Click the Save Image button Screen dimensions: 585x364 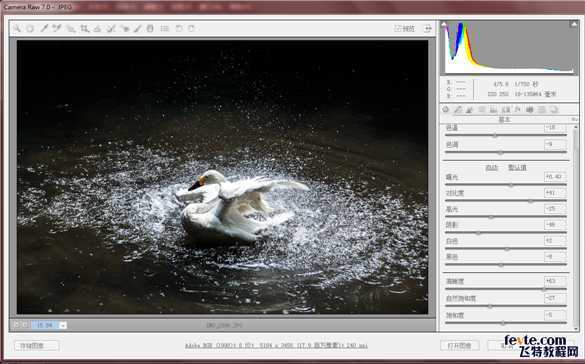(x=36, y=346)
